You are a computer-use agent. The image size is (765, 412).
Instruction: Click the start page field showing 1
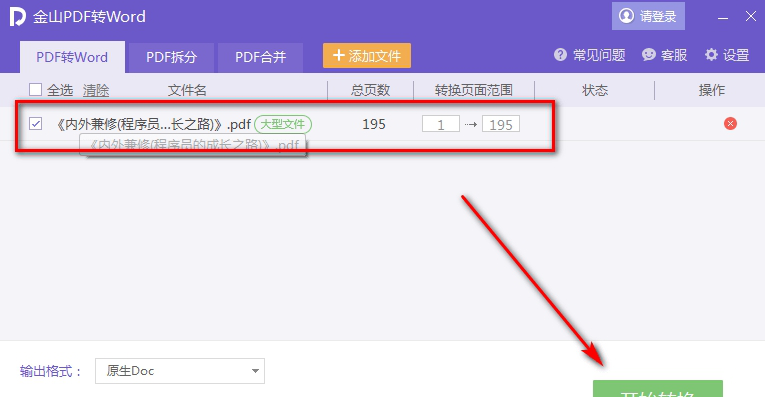[x=441, y=124]
